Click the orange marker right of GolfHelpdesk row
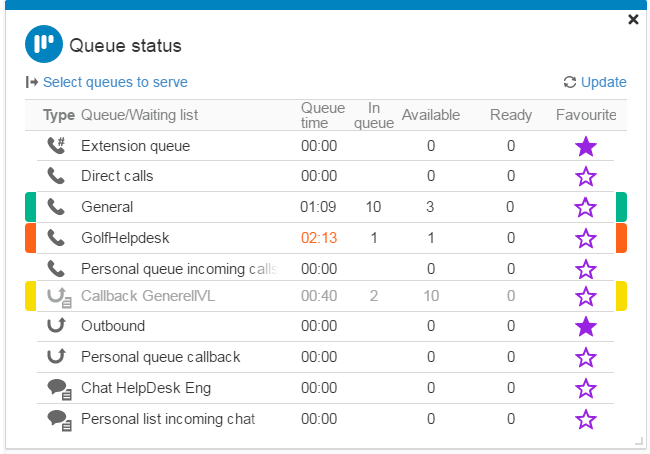The height and width of the screenshot is (454, 650). pos(621,238)
